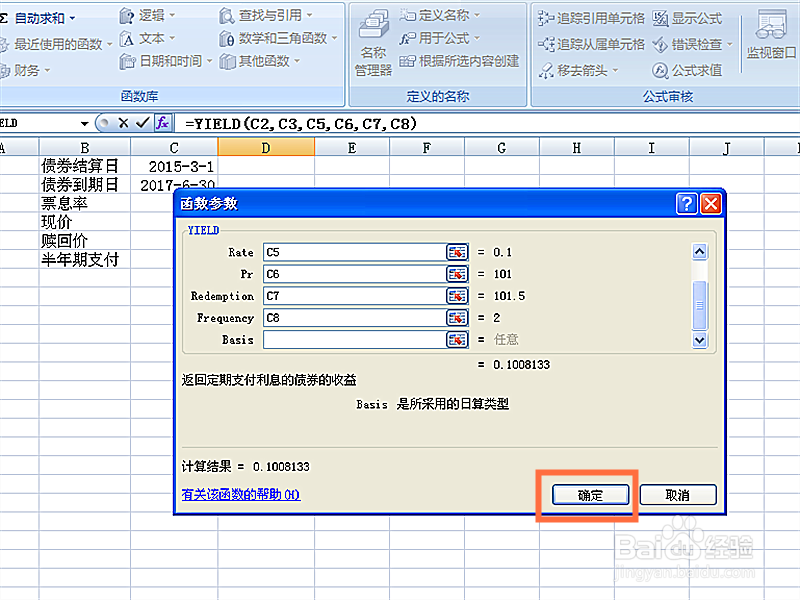Viewport: 800px width, 600px height.
Task: Click the Insert Function fx button
Action: click(x=162, y=123)
